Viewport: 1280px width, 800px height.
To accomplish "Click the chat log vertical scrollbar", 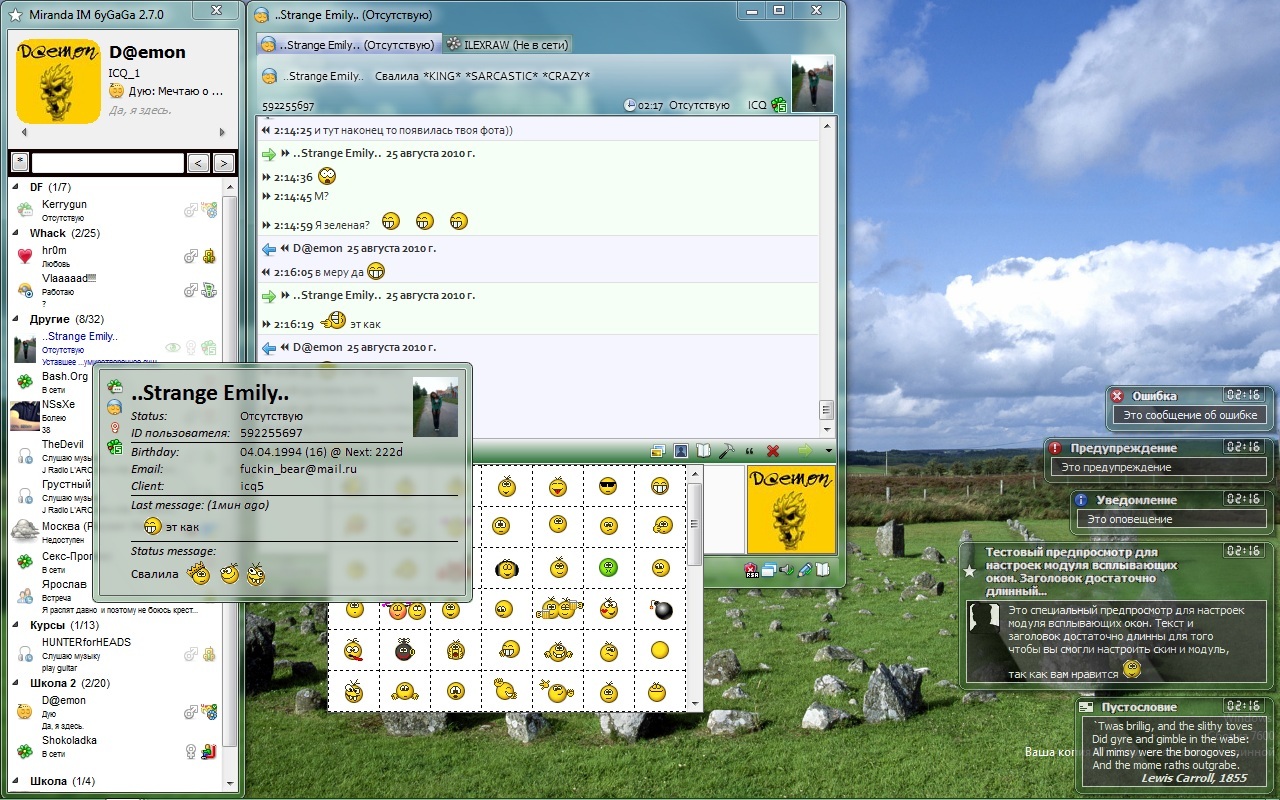I will [x=827, y=270].
